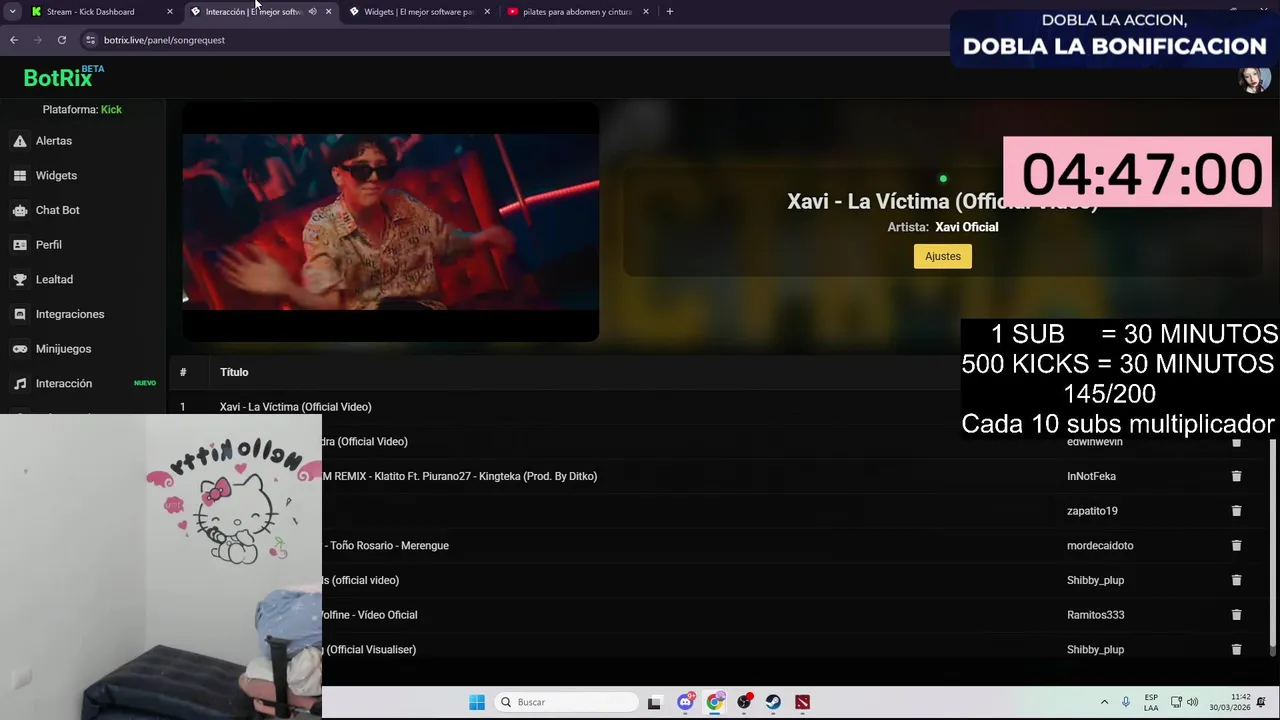Open Task View on the taskbar

pyautogui.click(x=654, y=702)
